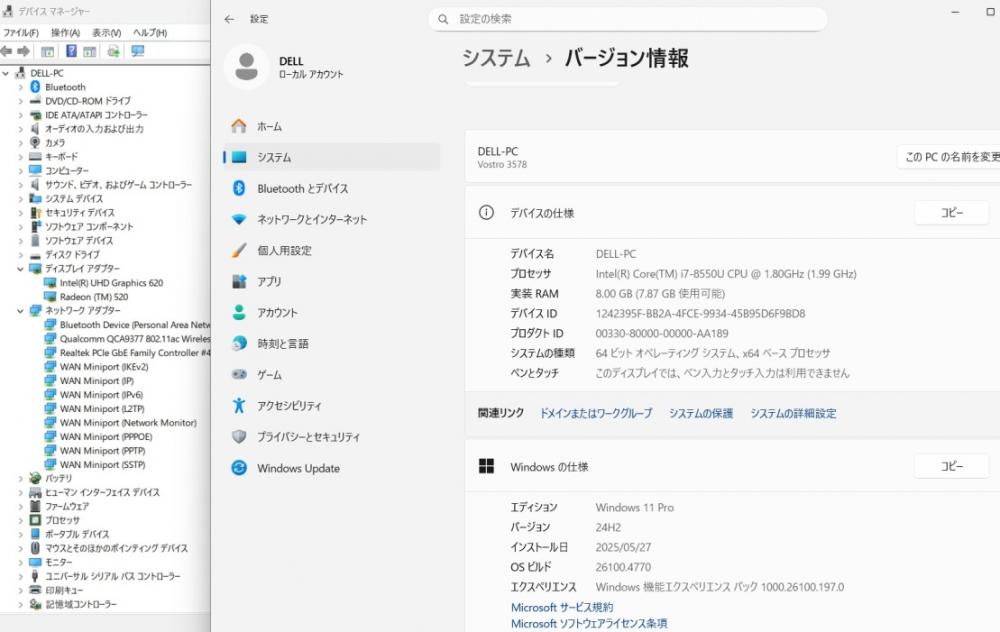The width and height of the screenshot is (1000, 632).
Task: Open アクセシビリティ settings page
Action: pyautogui.click(x=332, y=406)
